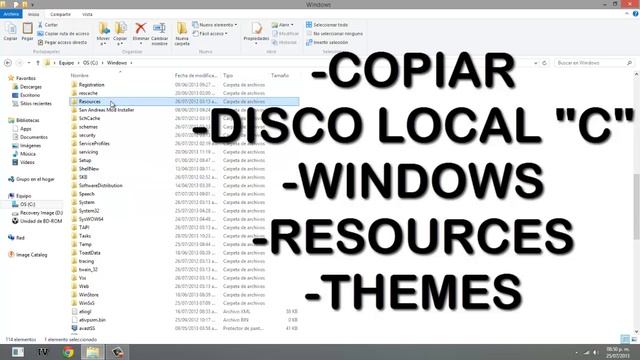The image size is (640, 360).
Task: Switch to details view icon in status bar
Action: click(625, 339)
